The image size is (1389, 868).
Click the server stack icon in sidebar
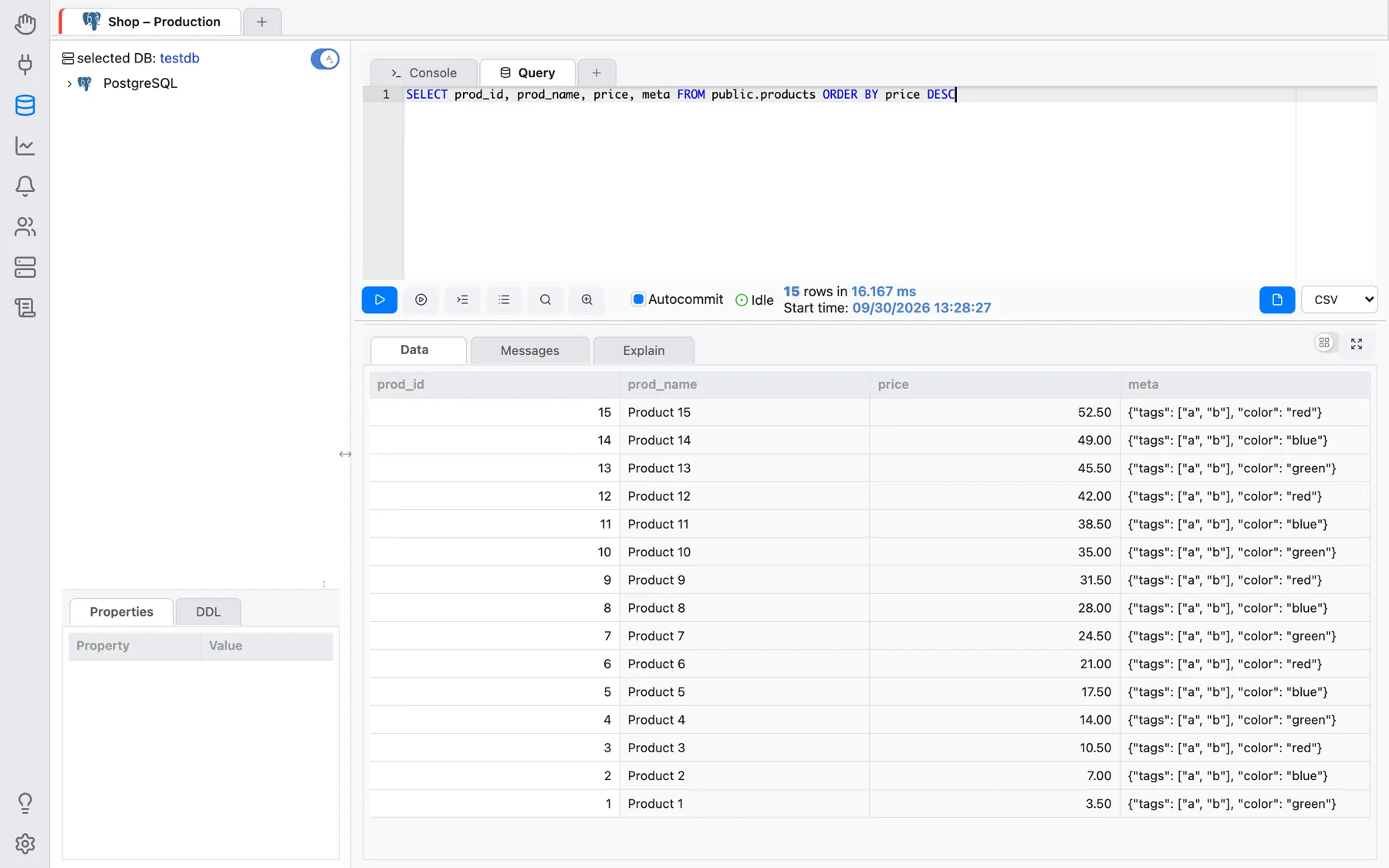25,267
